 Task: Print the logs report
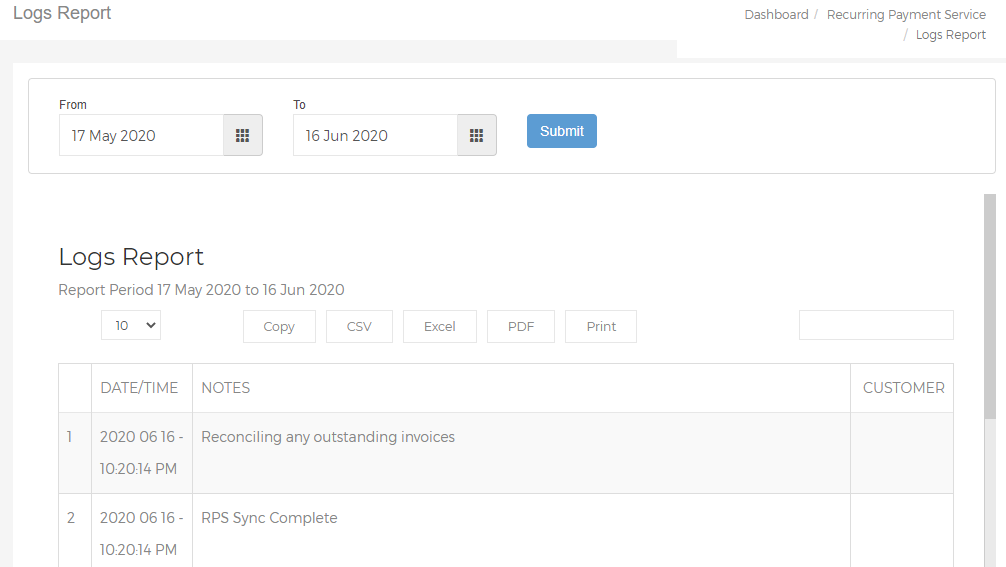(x=601, y=326)
